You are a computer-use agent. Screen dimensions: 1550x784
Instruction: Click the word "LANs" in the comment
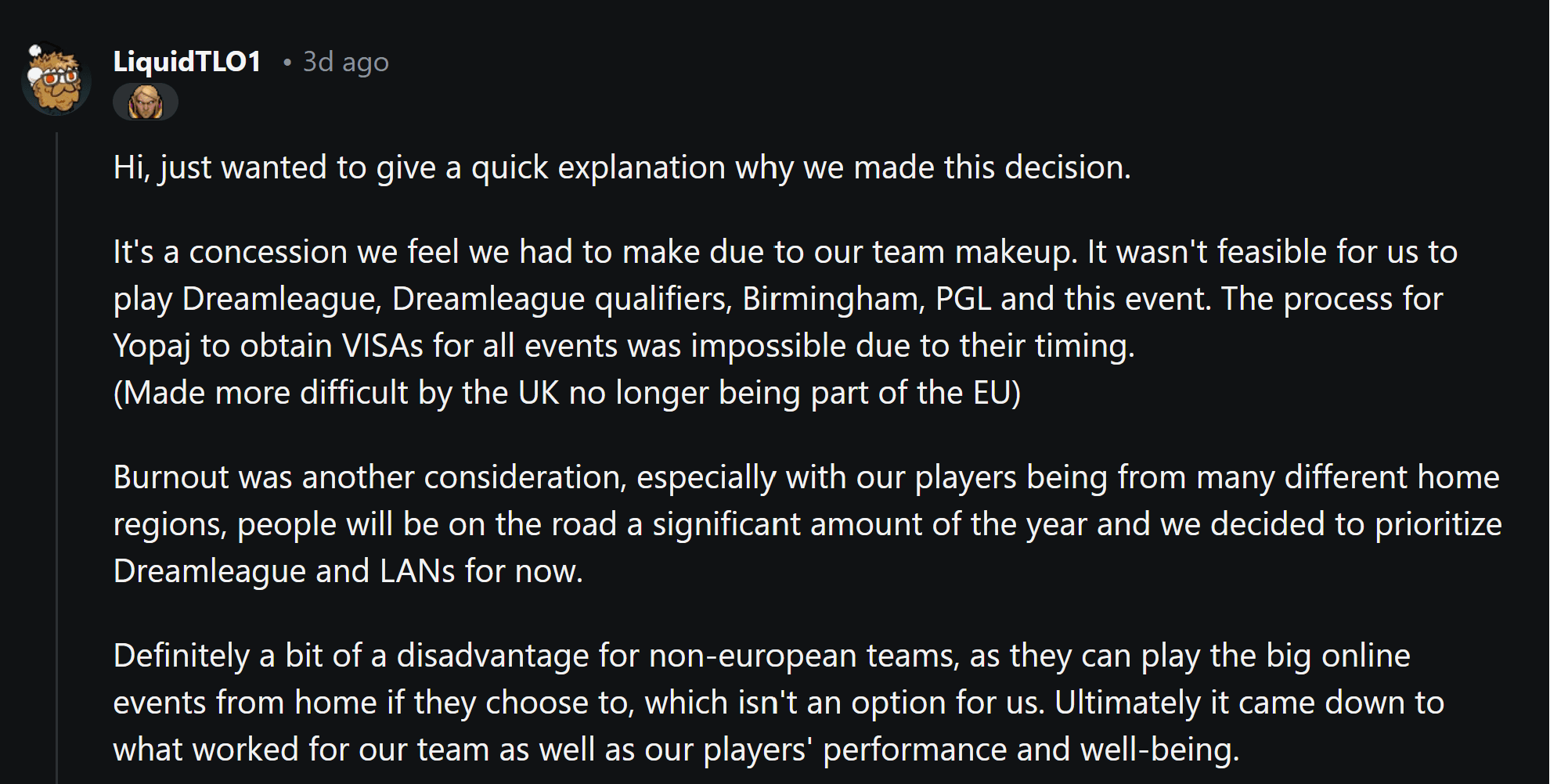tap(416, 571)
